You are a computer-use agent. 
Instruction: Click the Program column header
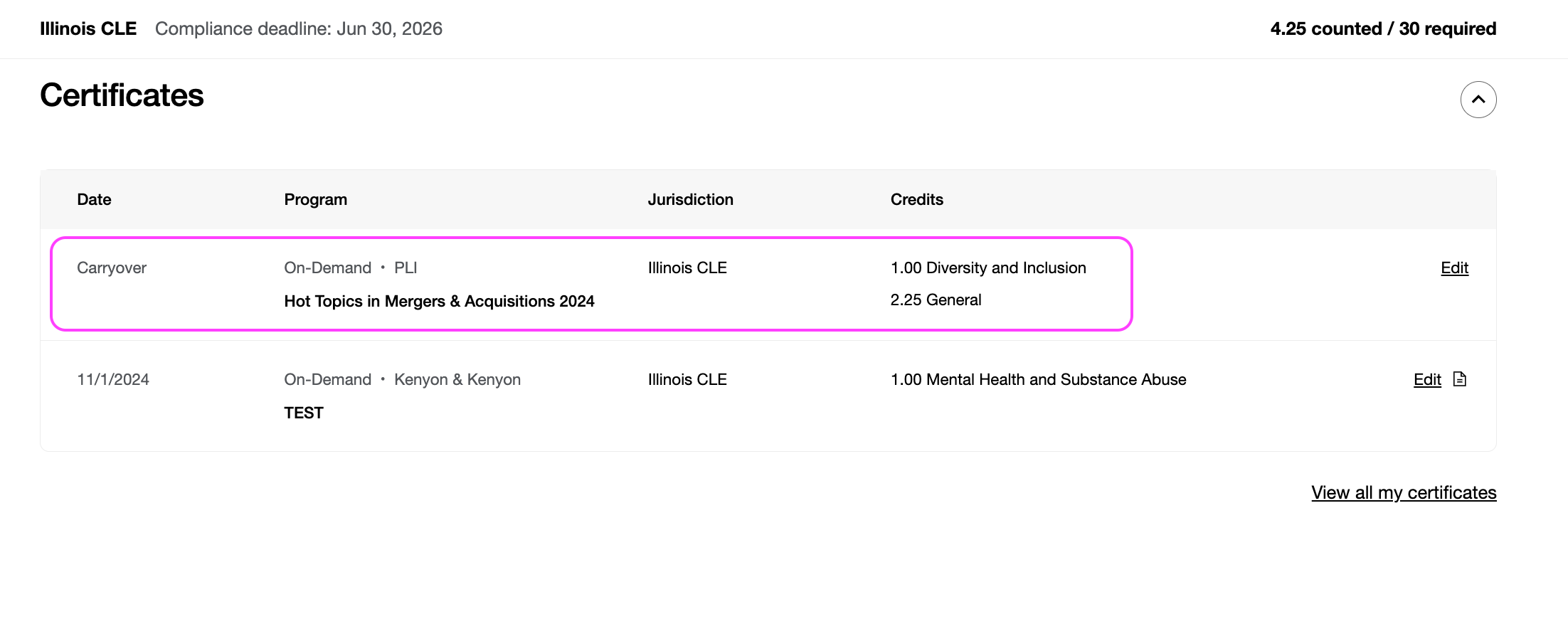click(315, 200)
